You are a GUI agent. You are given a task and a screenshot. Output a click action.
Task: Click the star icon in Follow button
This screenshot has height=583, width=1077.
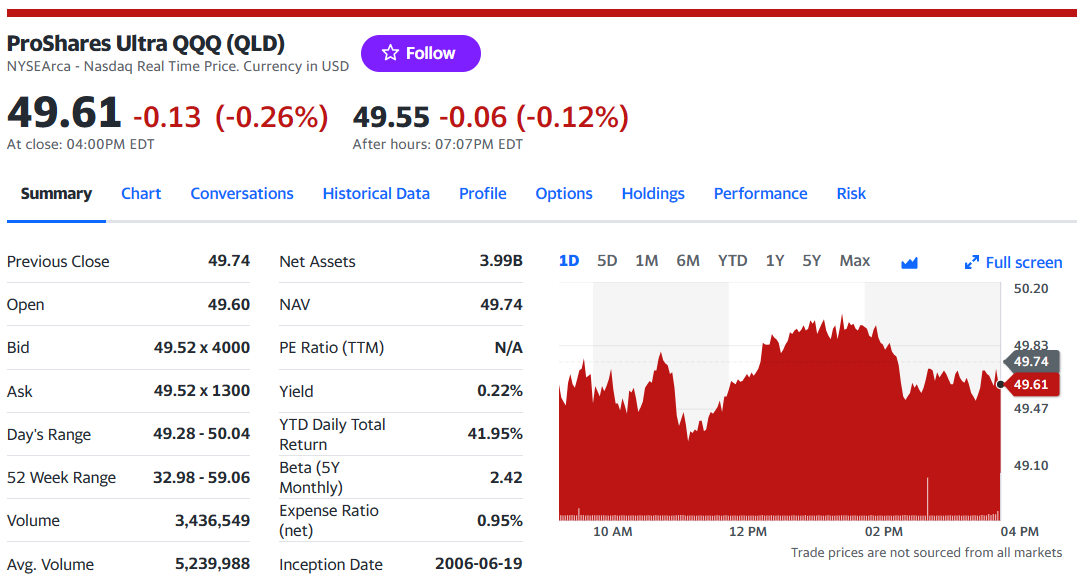click(390, 53)
